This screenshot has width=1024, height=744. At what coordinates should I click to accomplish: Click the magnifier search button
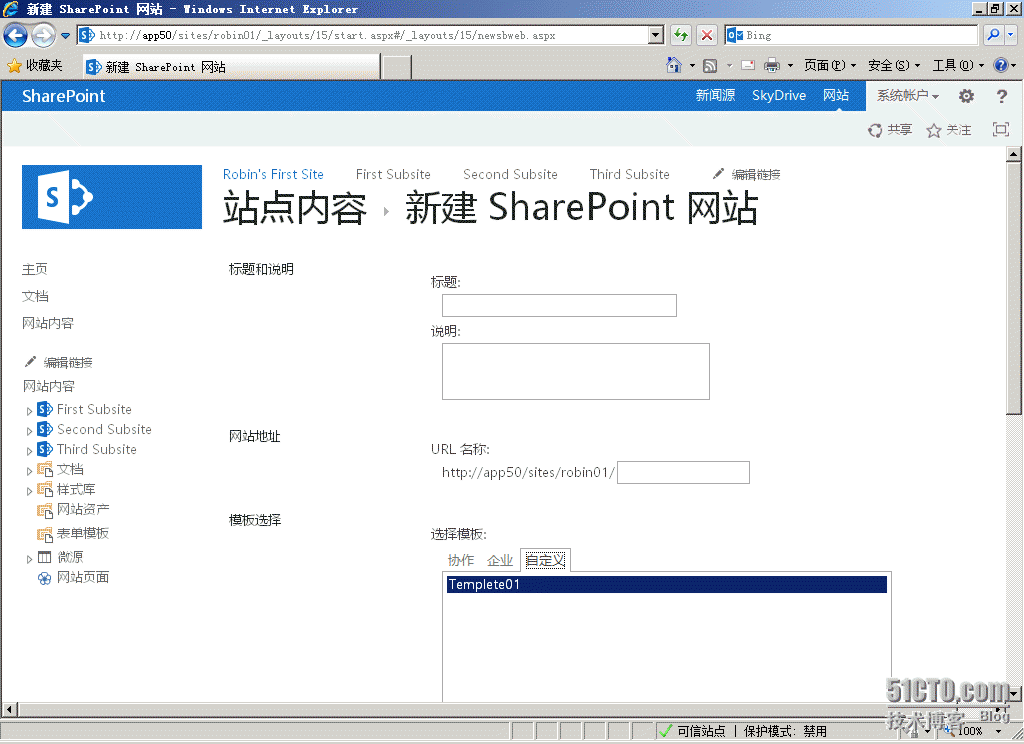(993, 35)
